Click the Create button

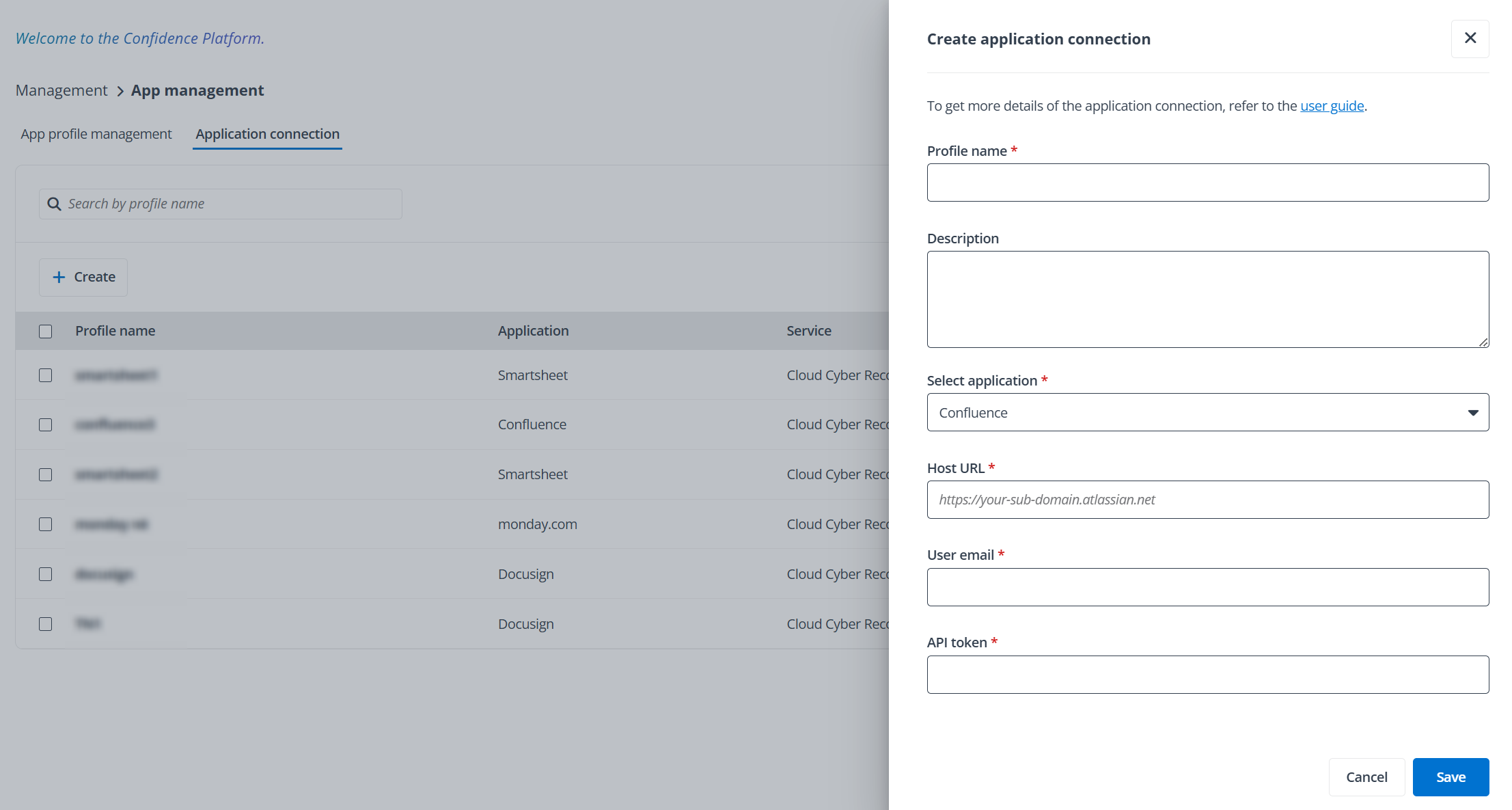pyautogui.click(x=83, y=277)
